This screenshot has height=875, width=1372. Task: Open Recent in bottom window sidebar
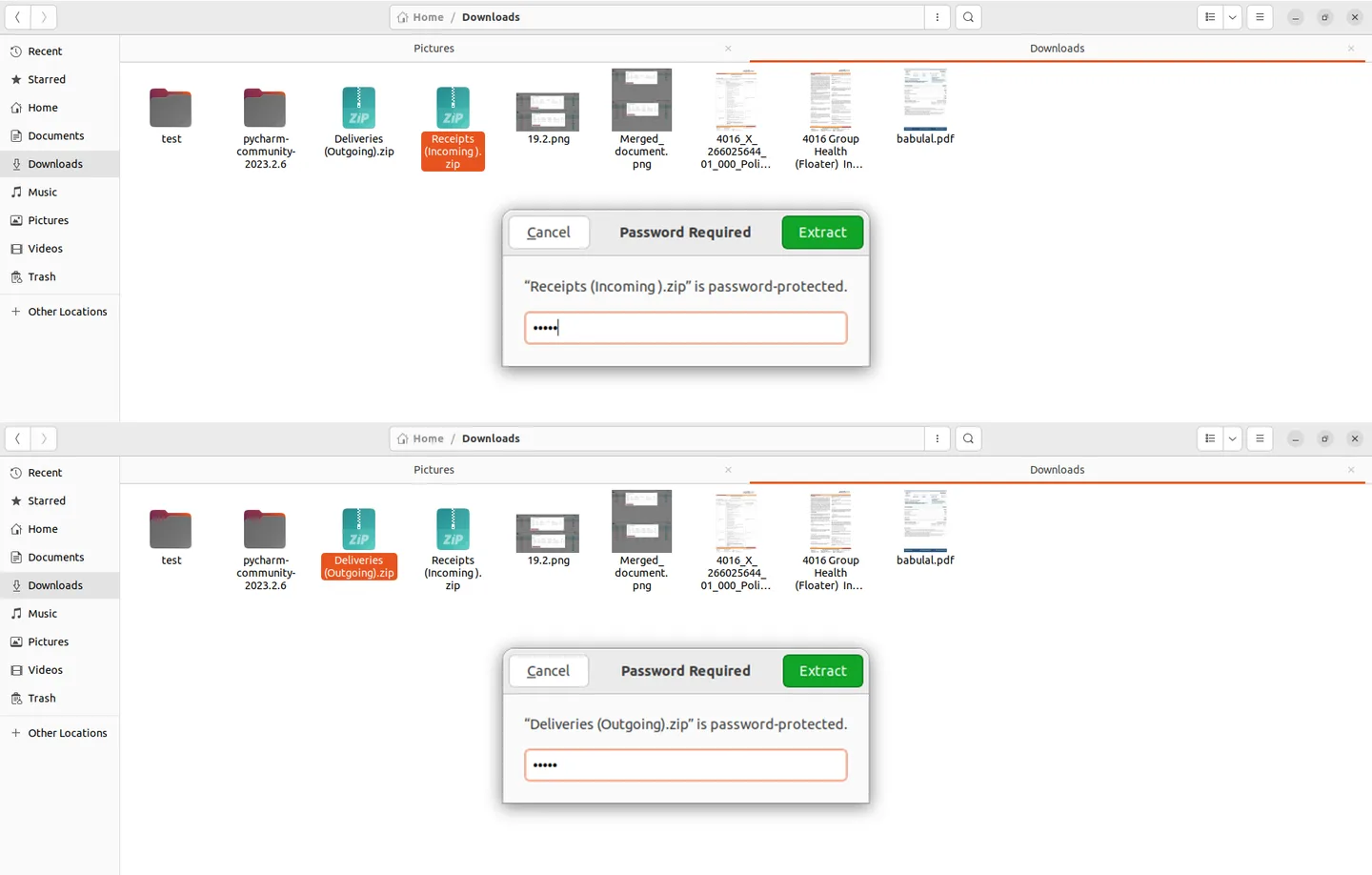click(59, 473)
